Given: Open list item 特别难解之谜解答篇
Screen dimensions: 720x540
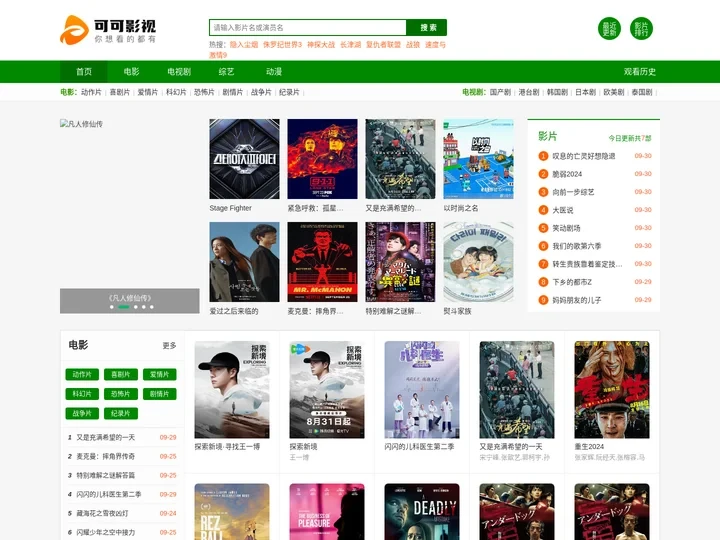Looking at the screenshot, I should (x=106, y=475).
